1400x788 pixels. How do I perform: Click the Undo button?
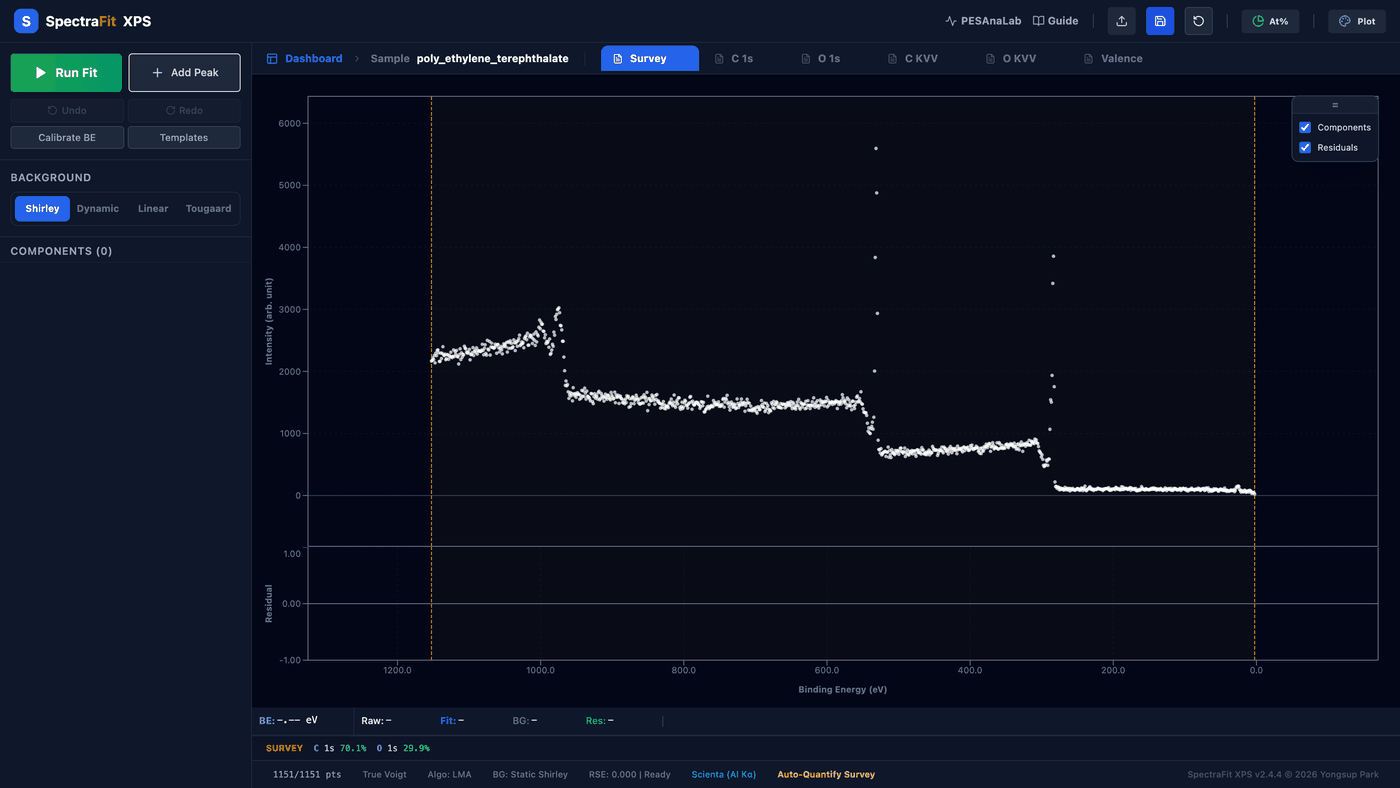point(67,110)
